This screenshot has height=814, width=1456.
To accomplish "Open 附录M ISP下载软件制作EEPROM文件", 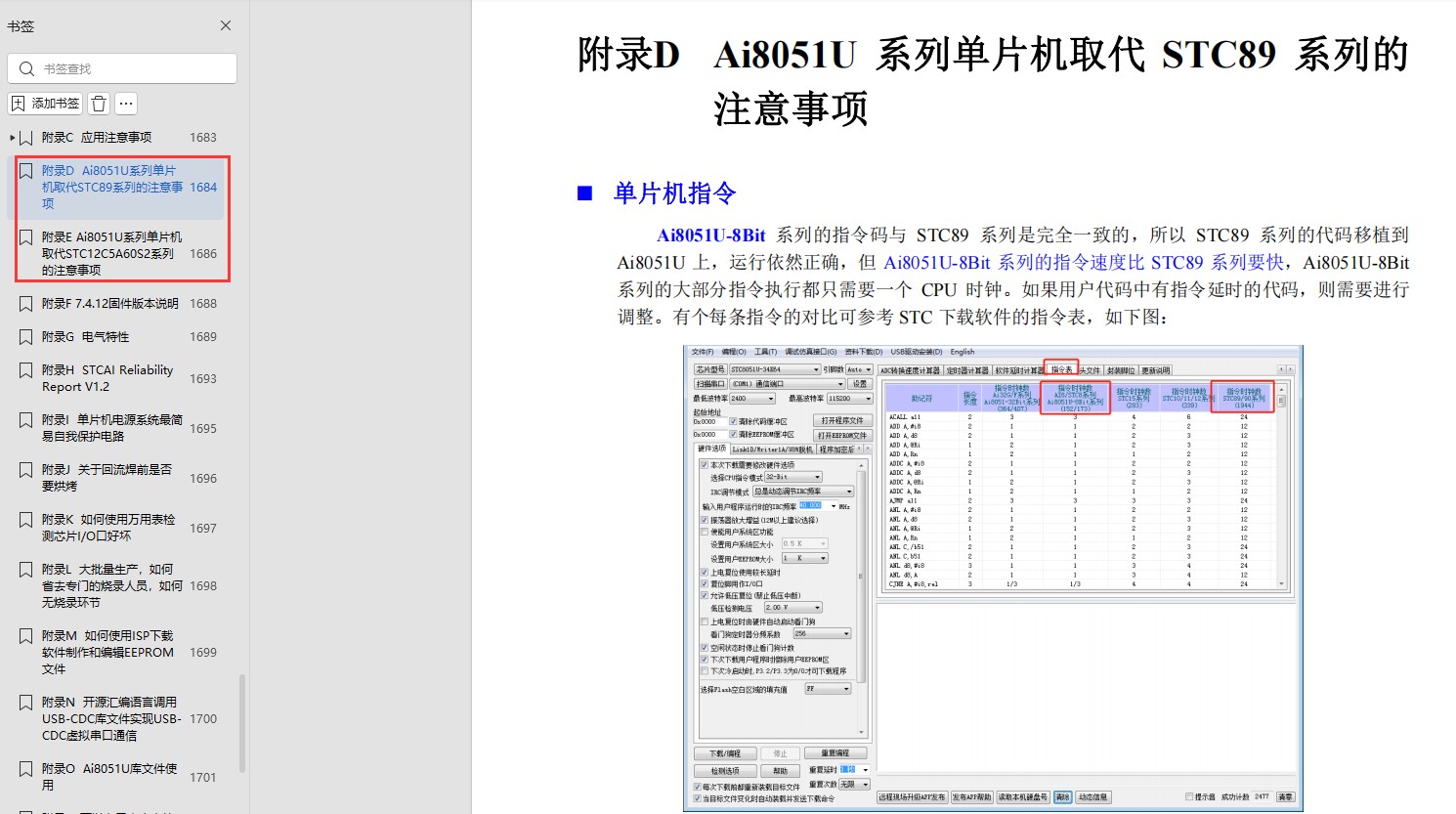I will [107, 652].
